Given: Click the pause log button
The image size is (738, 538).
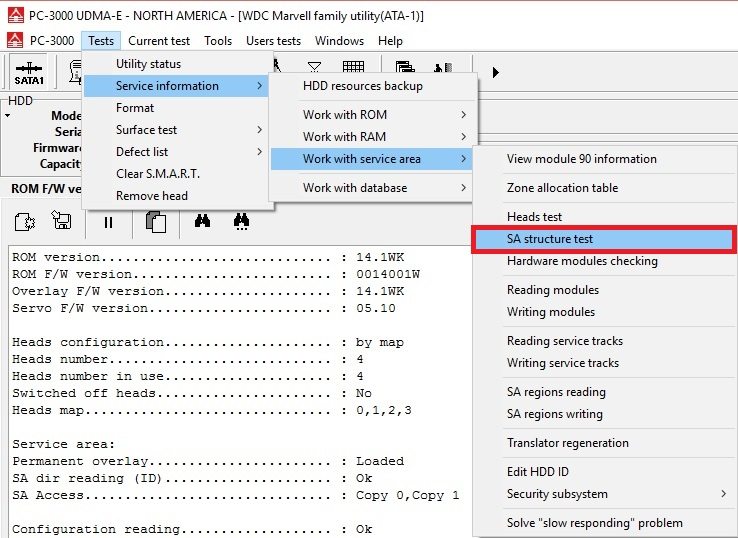Looking at the screenshot, I should click(x=108, y=222).
